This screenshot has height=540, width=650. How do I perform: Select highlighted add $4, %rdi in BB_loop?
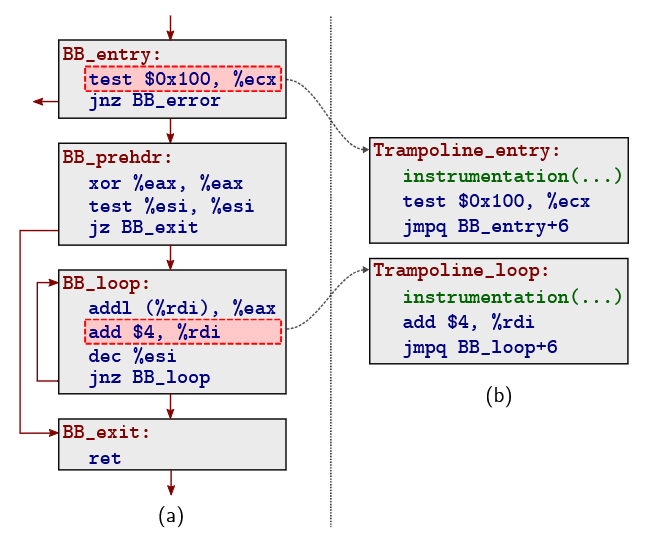coord(183,332)
